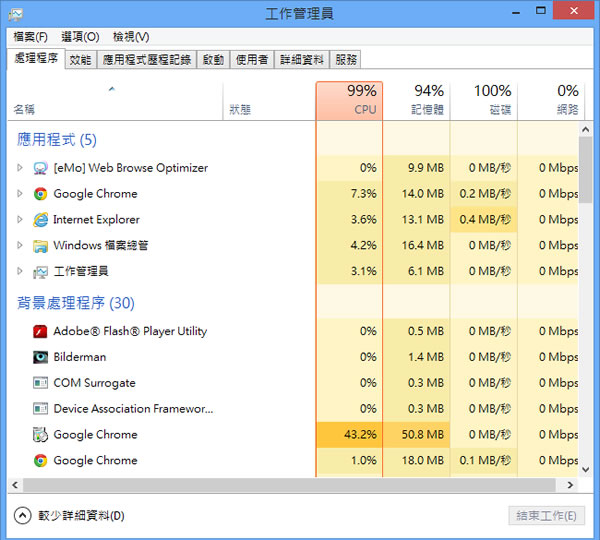Minimize the 工作管理員 window

(516, 11)
